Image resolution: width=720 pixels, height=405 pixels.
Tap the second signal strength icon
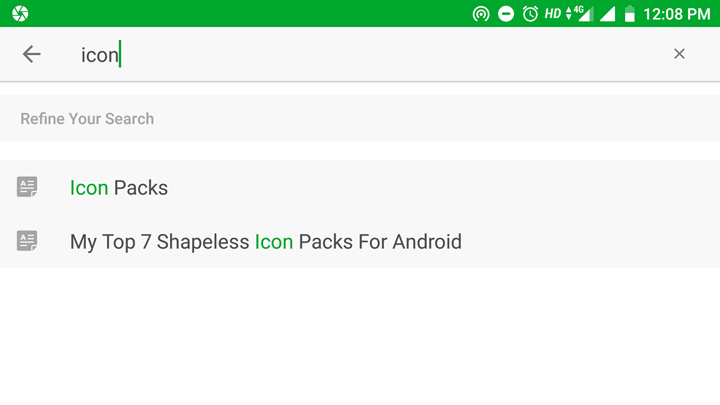click(608, 14)
